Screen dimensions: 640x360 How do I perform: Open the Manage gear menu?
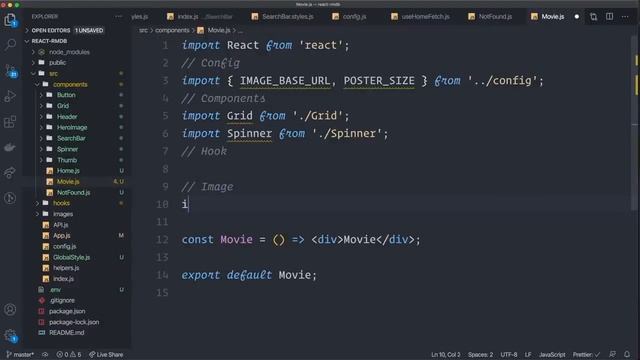coord(10,336)
